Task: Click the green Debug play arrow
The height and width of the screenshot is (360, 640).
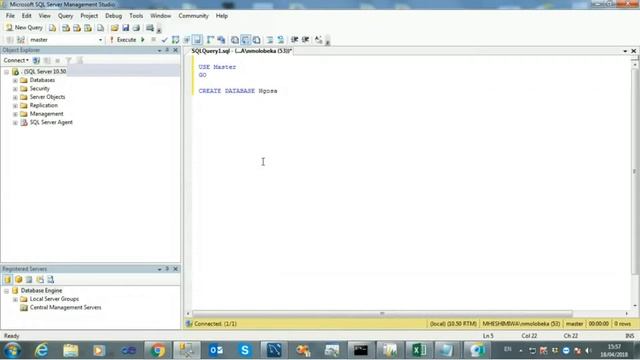Action: 143,40
